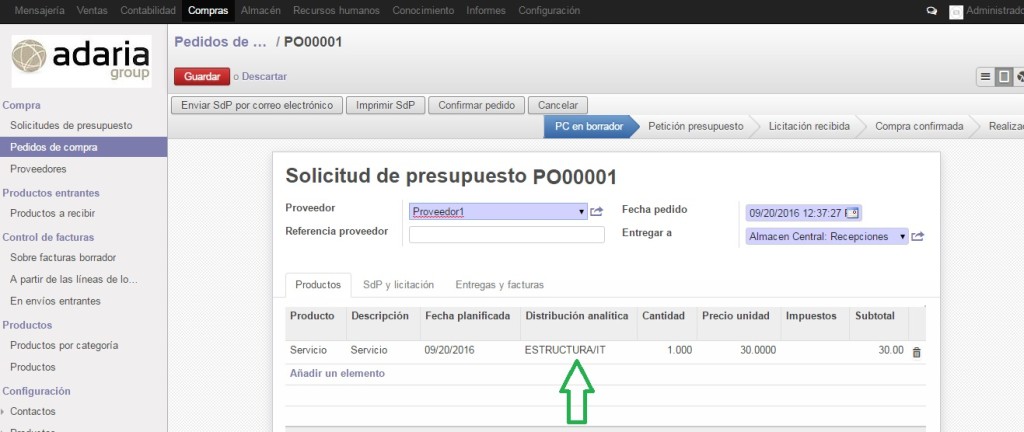Open En envíos entrantes in sidebar
Screen dimensions: 1024x432
pyautogui.click(x=56, y=301)
